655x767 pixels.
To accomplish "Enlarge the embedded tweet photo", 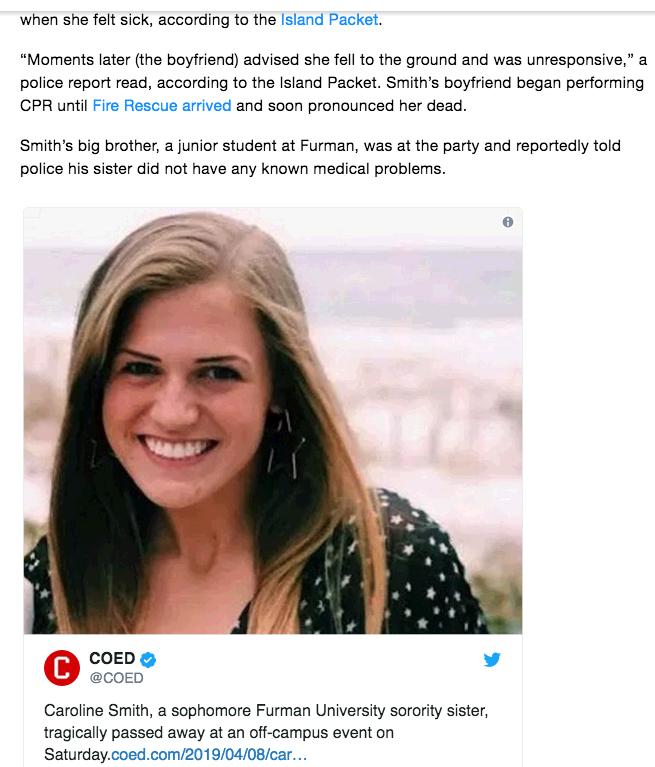I will 273,421.
